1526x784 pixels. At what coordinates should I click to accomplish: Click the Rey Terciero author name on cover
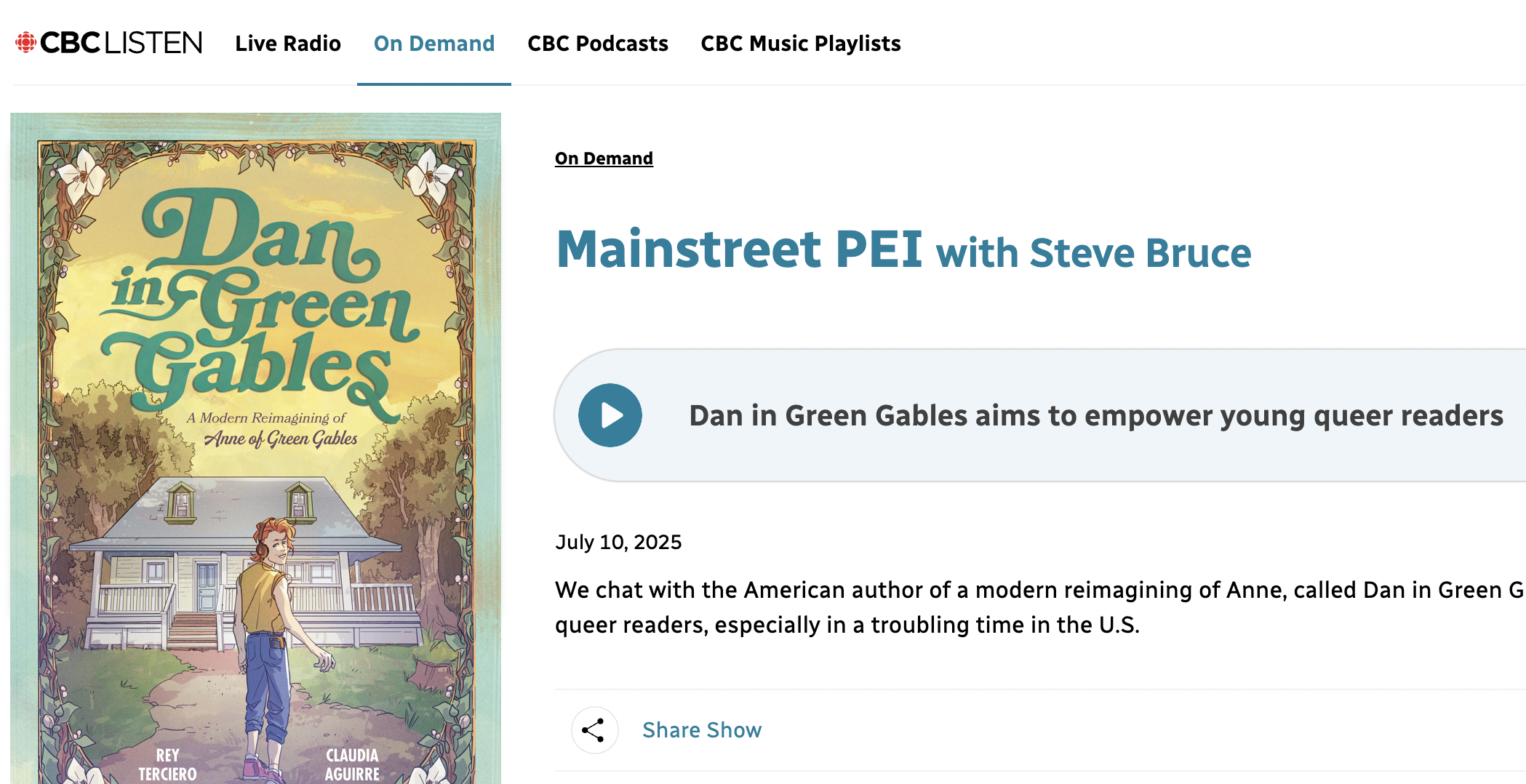168,764
